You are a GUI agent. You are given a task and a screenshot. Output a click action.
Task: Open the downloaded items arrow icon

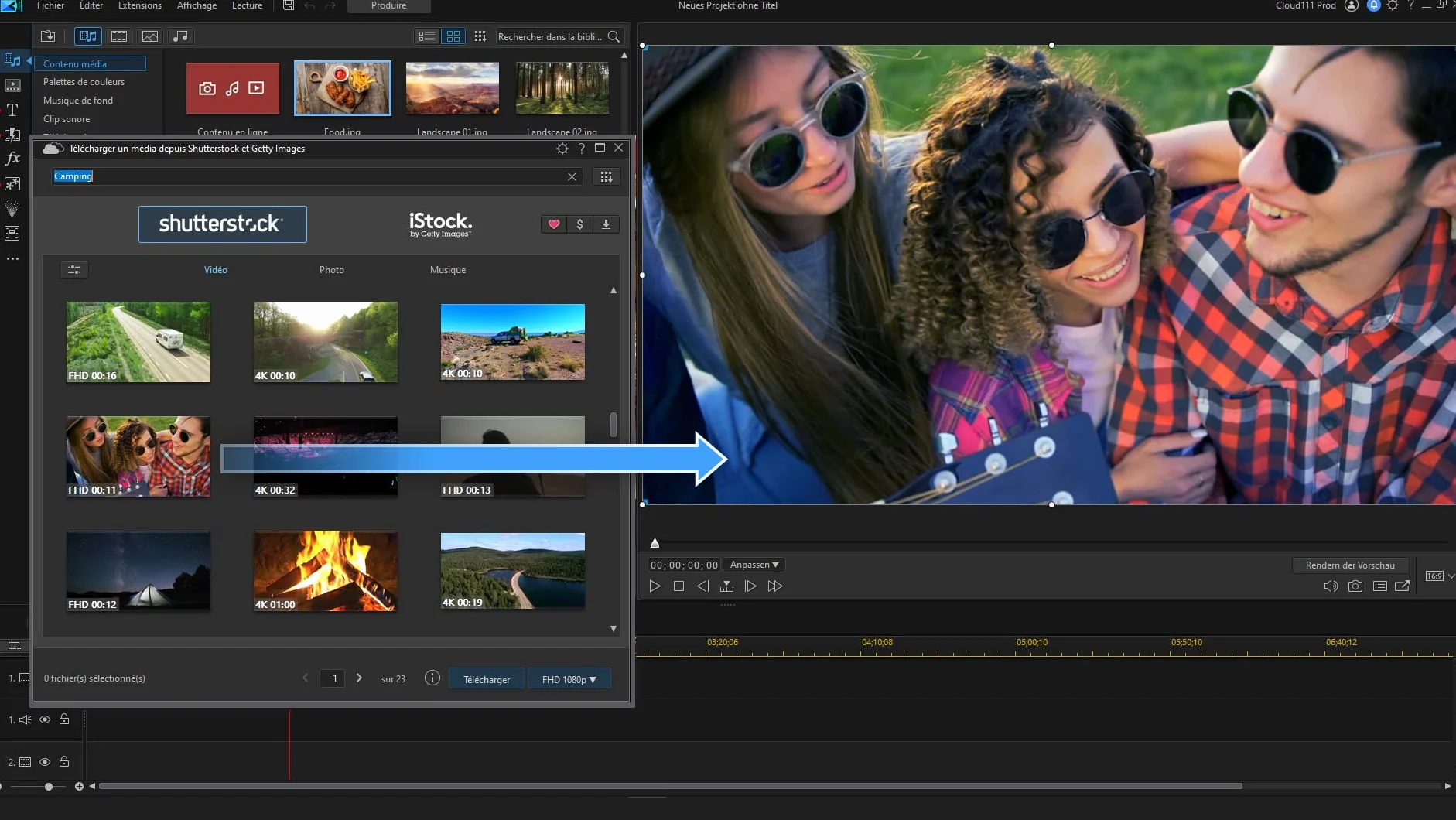(x=606, y=224)
